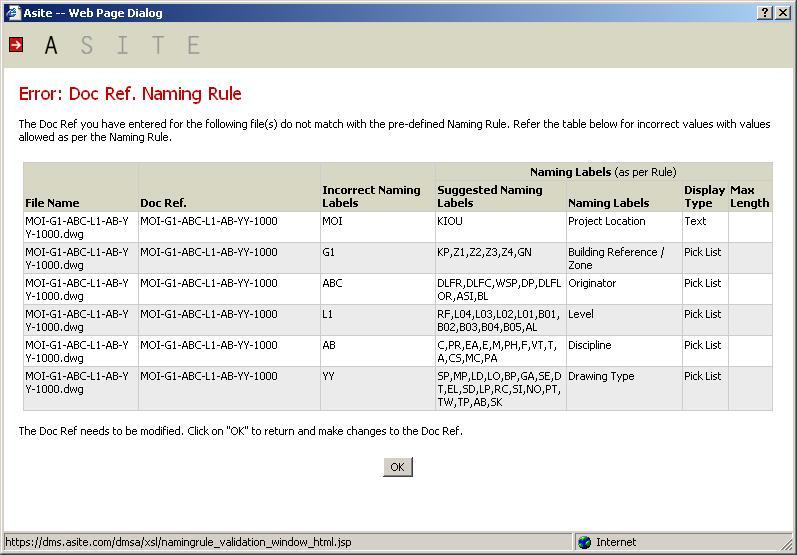Click the Originator naming label

click(x=592, y=283)
